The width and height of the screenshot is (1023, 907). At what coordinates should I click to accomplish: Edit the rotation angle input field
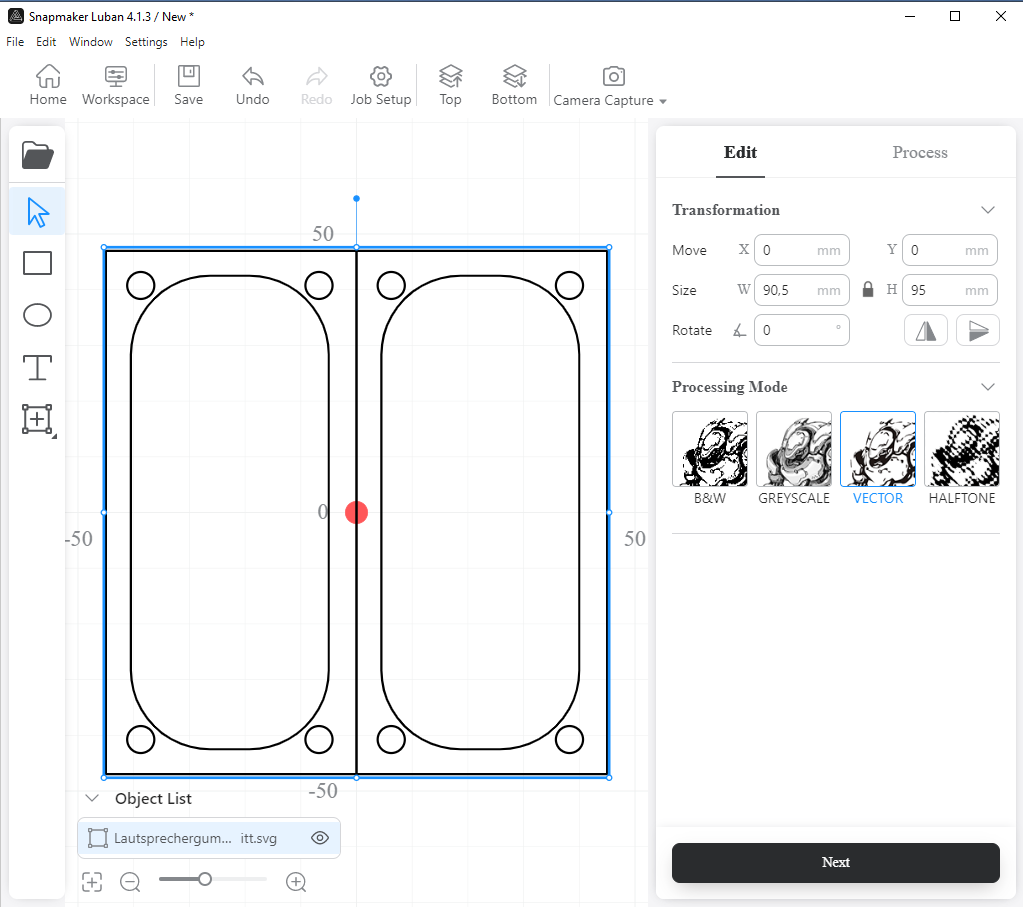[x=801, y=329]
